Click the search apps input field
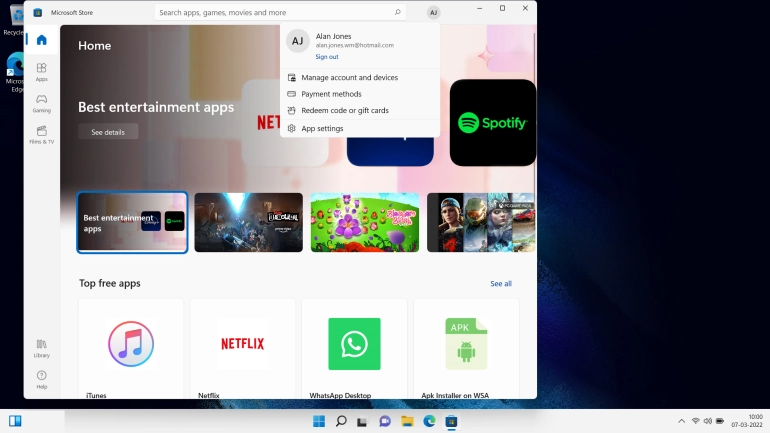The width and height of the screenshot is (770, 433). 280,12
